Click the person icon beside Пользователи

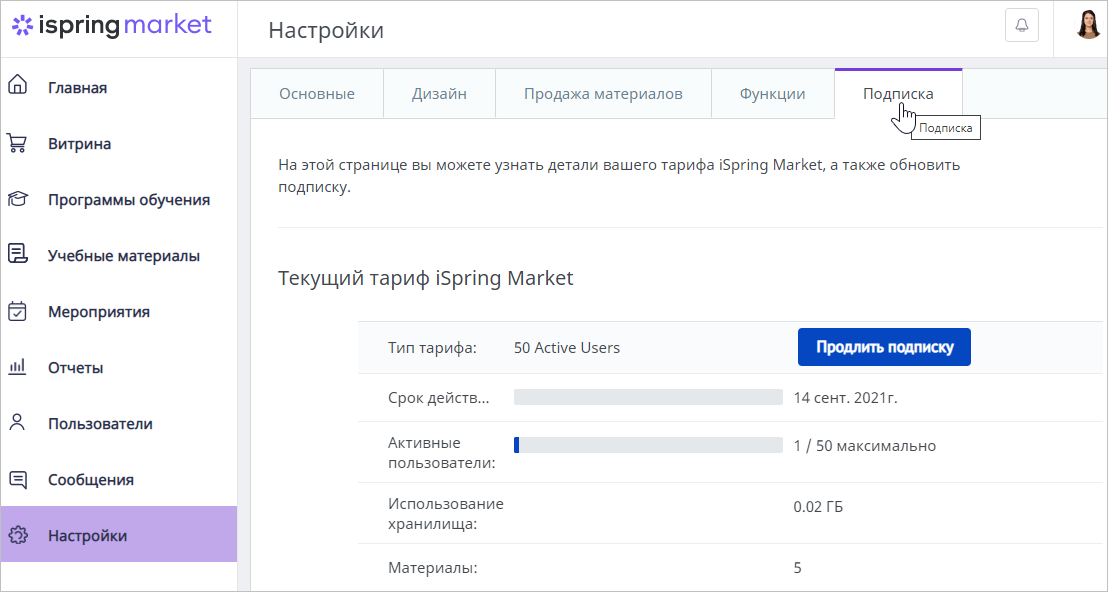point(18,422)
